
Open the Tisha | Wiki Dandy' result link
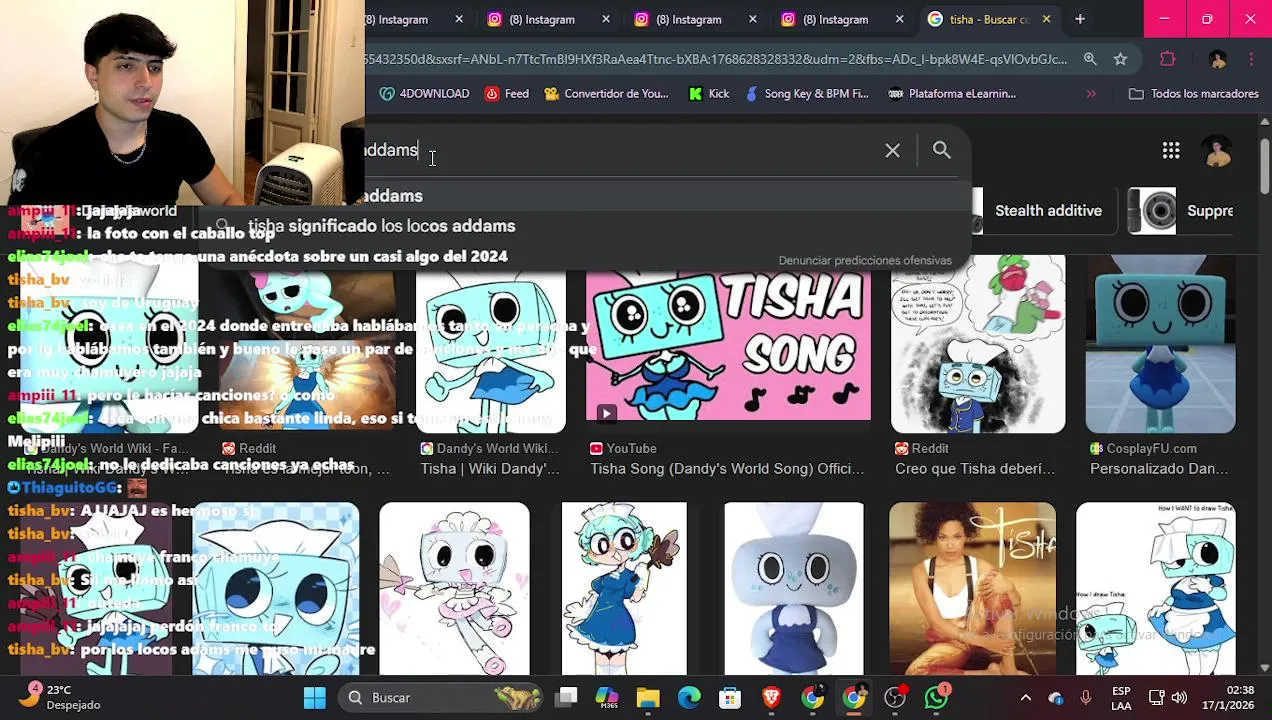click(x=490, y=469)
